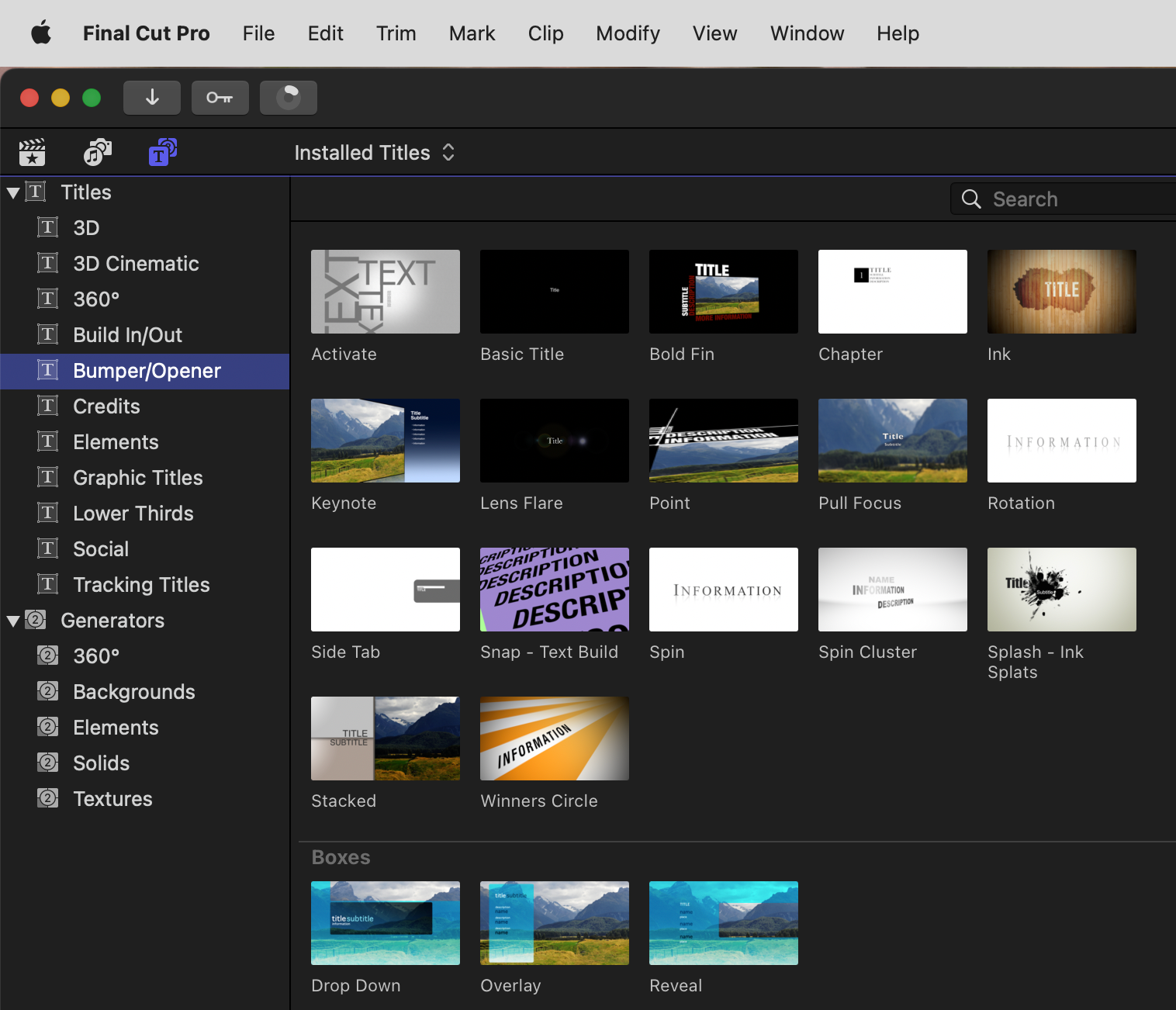Show the Photos and Audio sidebar icon
The image size is (1176, 1010).
[x=98, y=152]
